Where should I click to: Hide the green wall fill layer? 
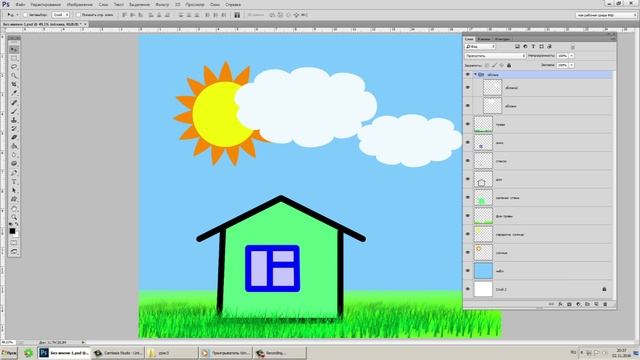pyautogui.click(x=468, y=198)
